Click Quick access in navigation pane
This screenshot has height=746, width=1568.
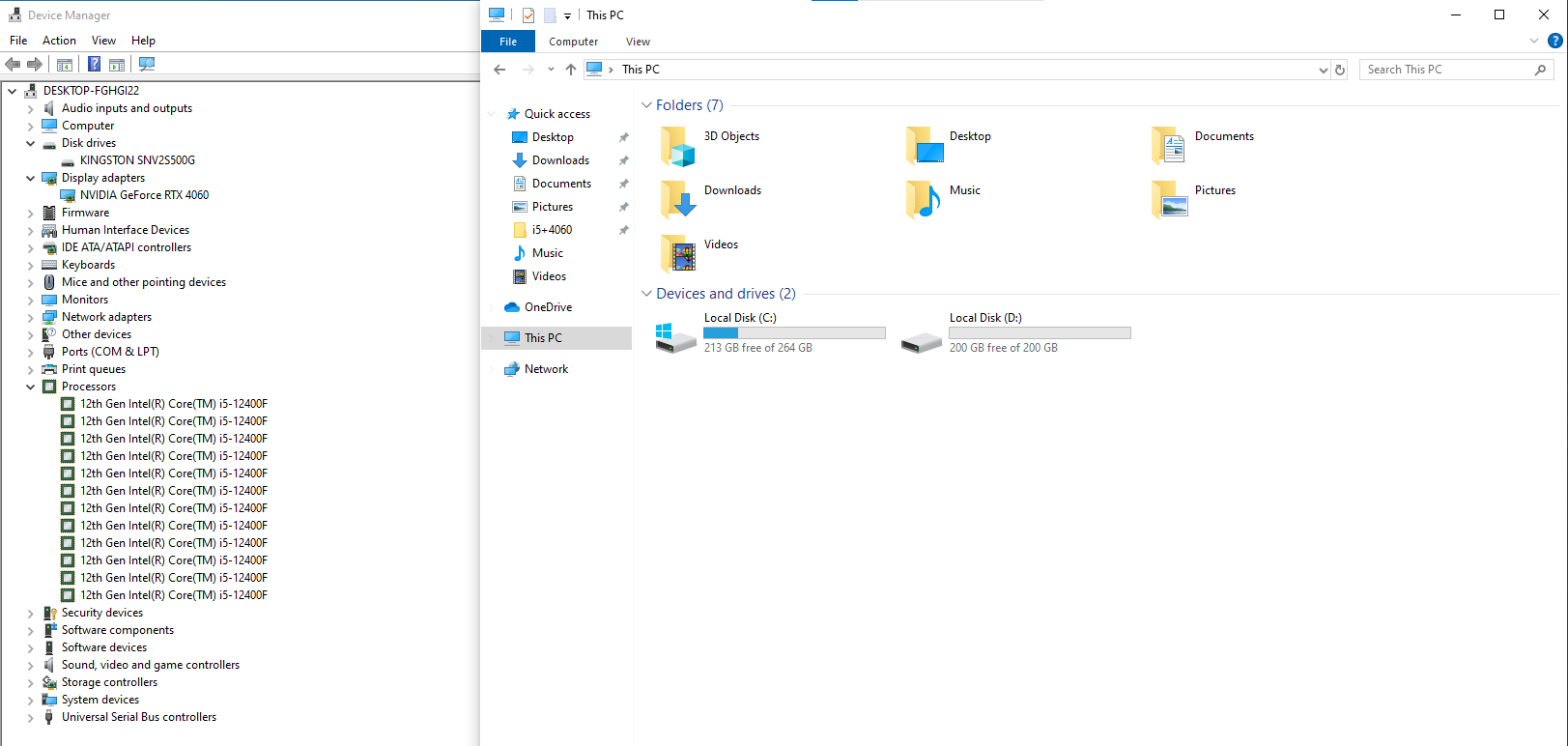pyautogui.click(x=556, y=114)
